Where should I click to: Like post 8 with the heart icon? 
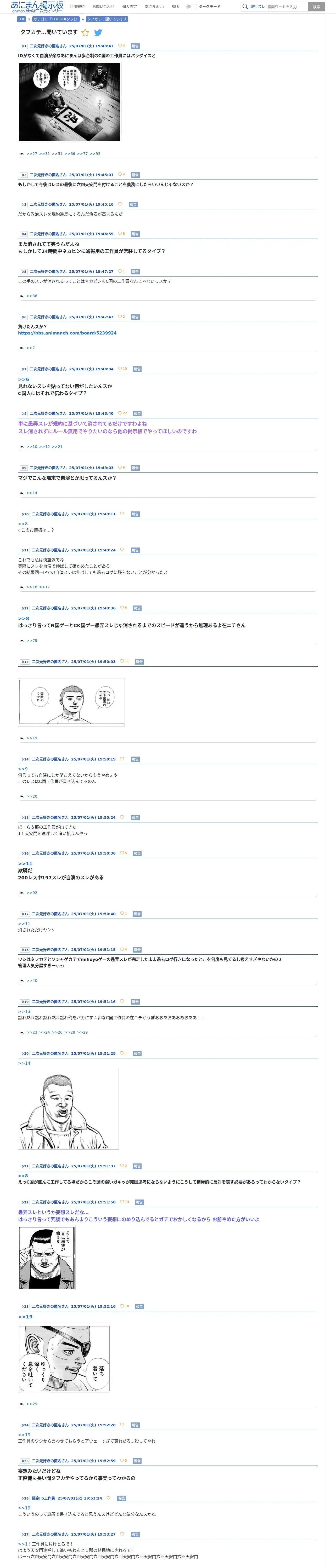coord(120,413)
